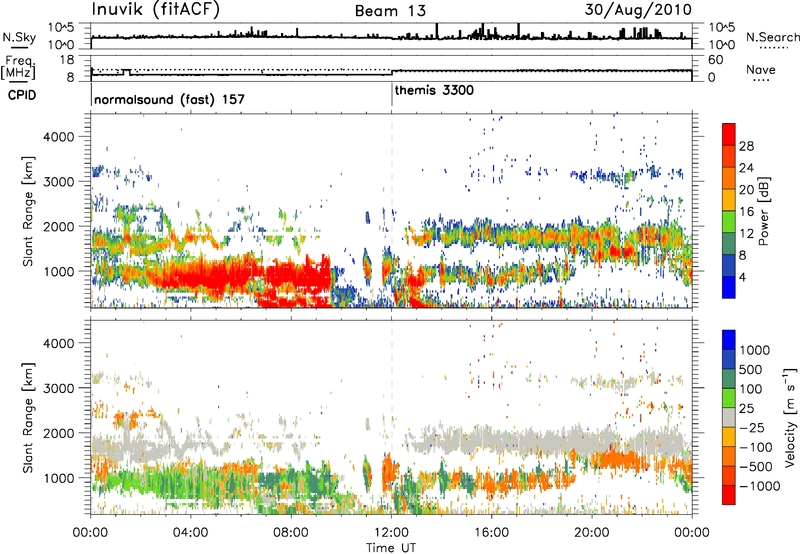Click '4000' on velocity panel range axis
Image resolution: width=800 pixels, height=554 pixels.
point(59,343)
